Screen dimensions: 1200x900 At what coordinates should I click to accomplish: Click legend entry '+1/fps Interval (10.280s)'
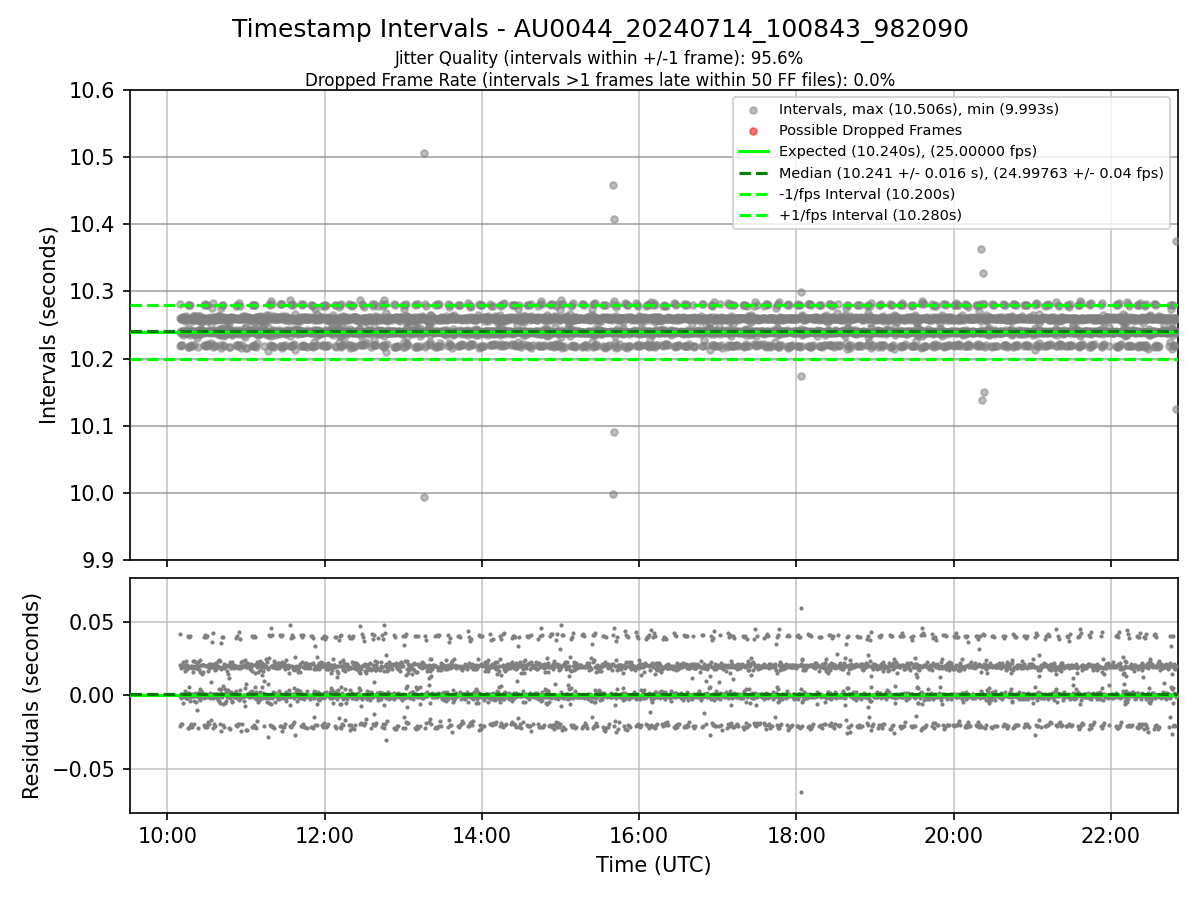tap(870, 214)
